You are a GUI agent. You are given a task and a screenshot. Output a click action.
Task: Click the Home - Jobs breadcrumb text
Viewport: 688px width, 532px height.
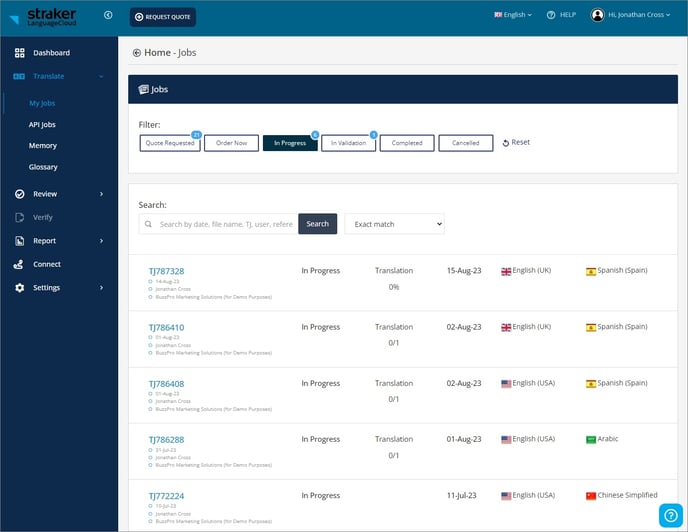[170, 53]
